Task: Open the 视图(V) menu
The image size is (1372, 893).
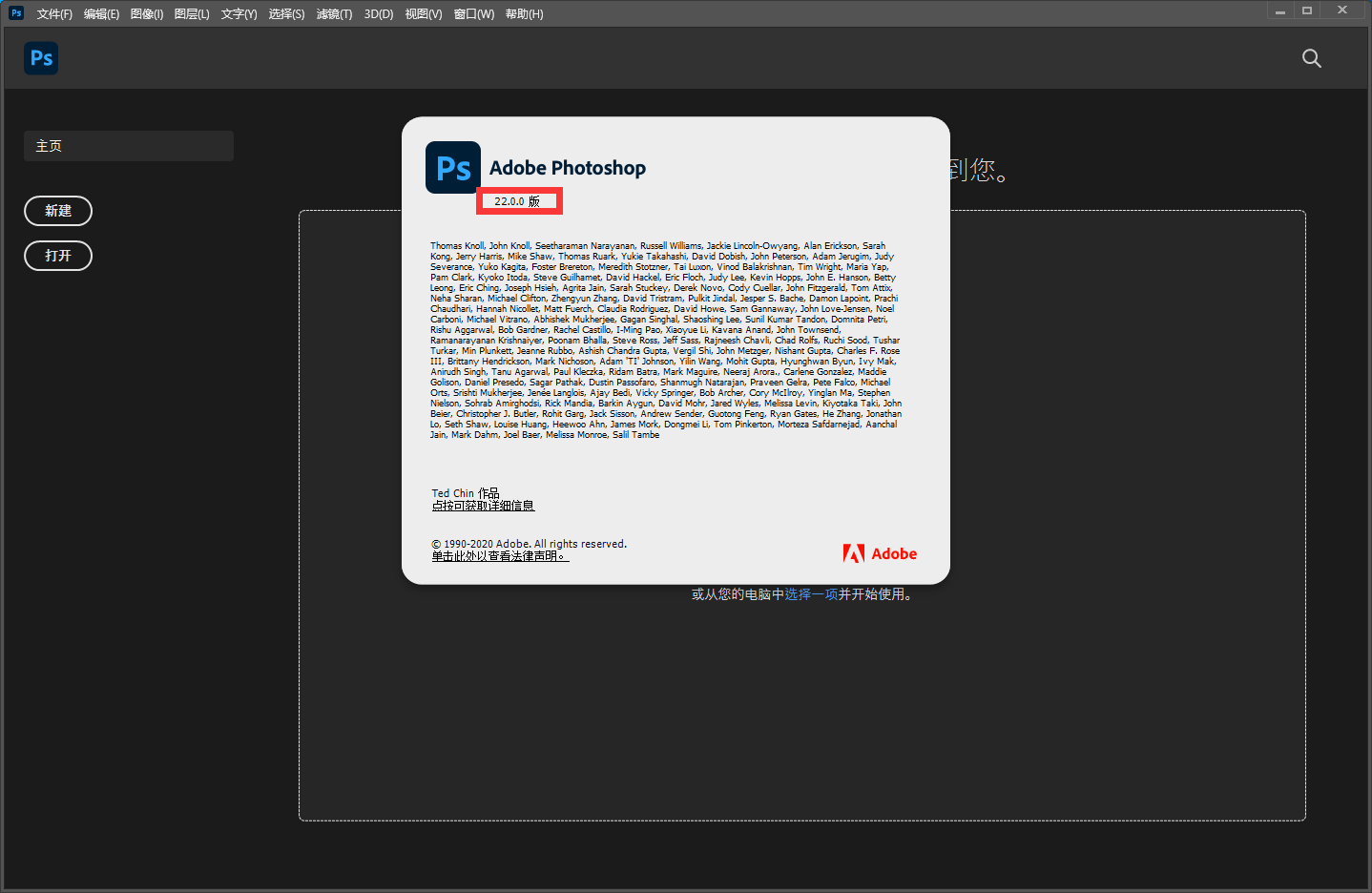Action: [424, 14]
